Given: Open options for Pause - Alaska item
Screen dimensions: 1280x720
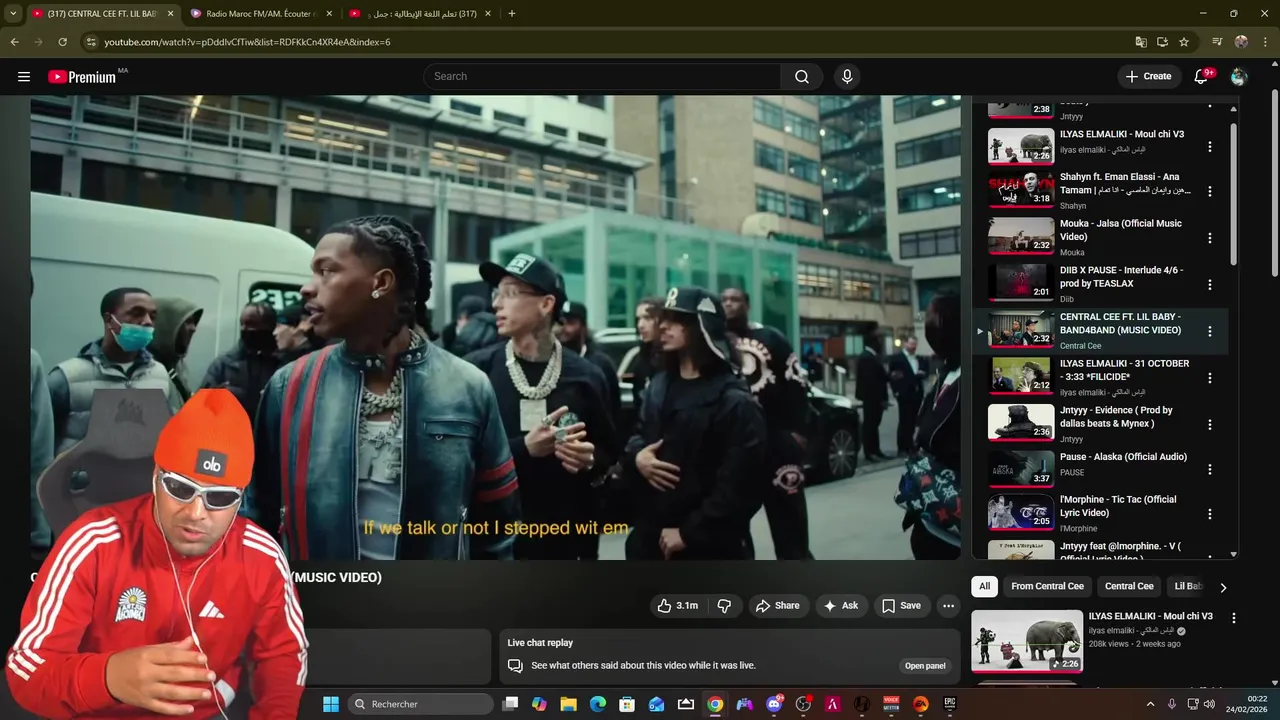Looking at the screenshot, I should point(1209,469).
